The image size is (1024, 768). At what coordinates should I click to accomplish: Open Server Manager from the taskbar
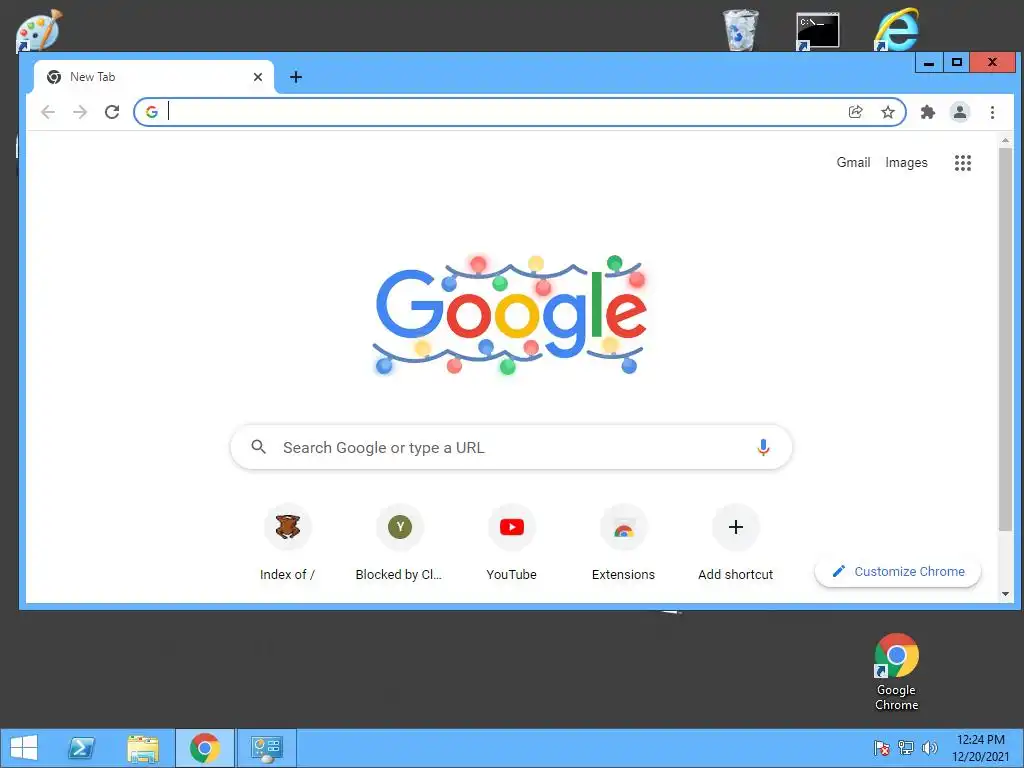point(266,748)
